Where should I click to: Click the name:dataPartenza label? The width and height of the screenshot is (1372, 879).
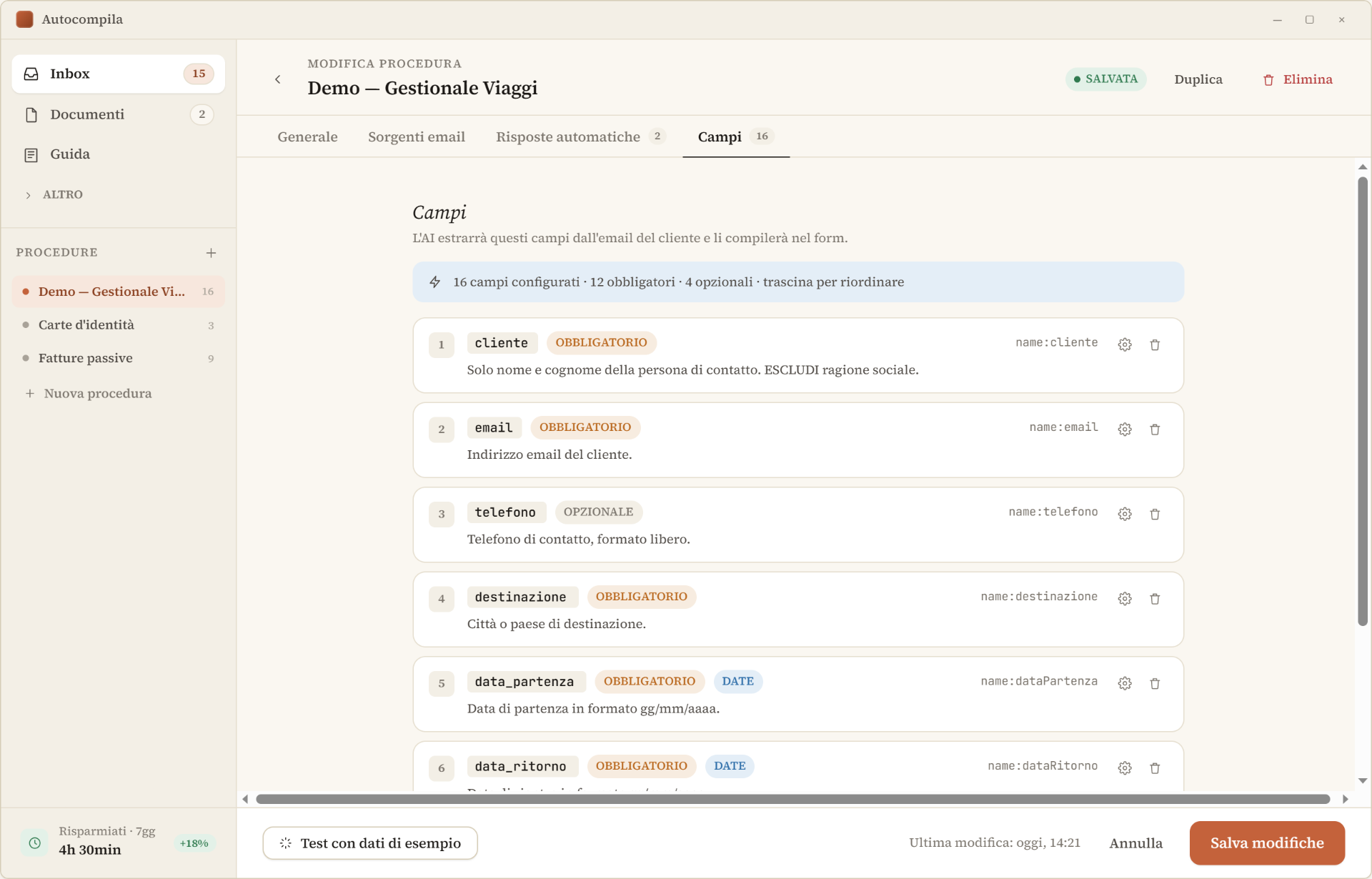(1039, 681)
